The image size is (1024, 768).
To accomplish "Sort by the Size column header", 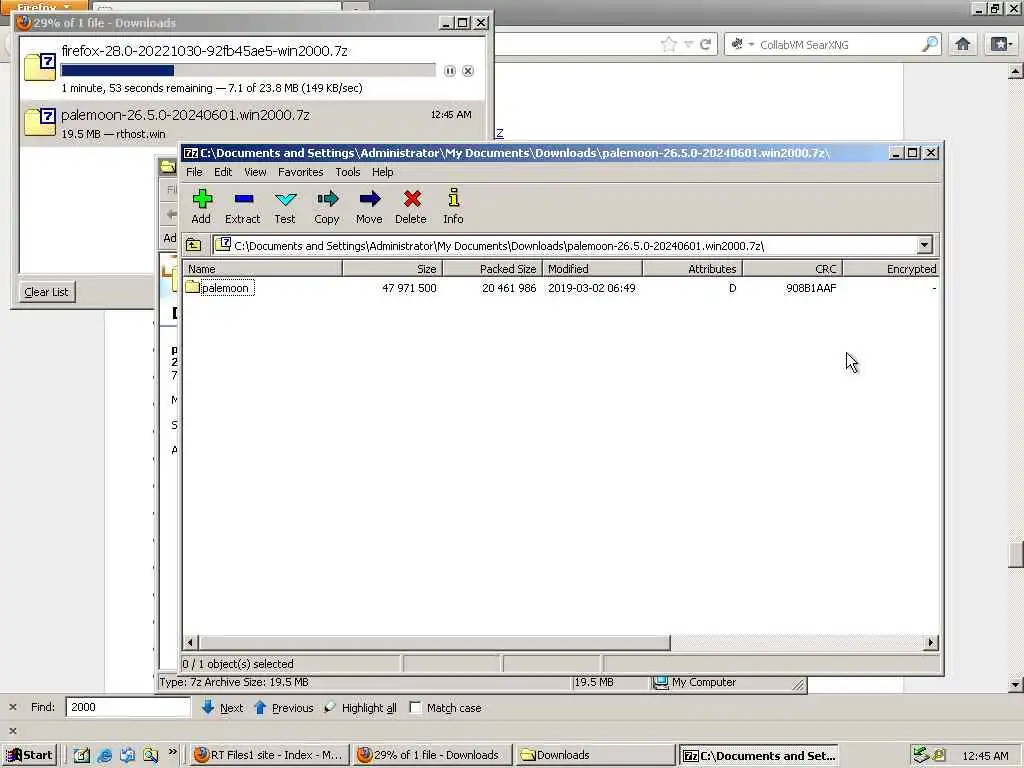I will (392, 268).
